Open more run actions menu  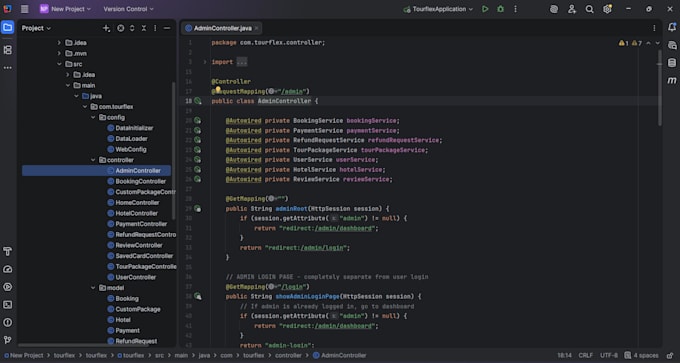coord(515,9)
